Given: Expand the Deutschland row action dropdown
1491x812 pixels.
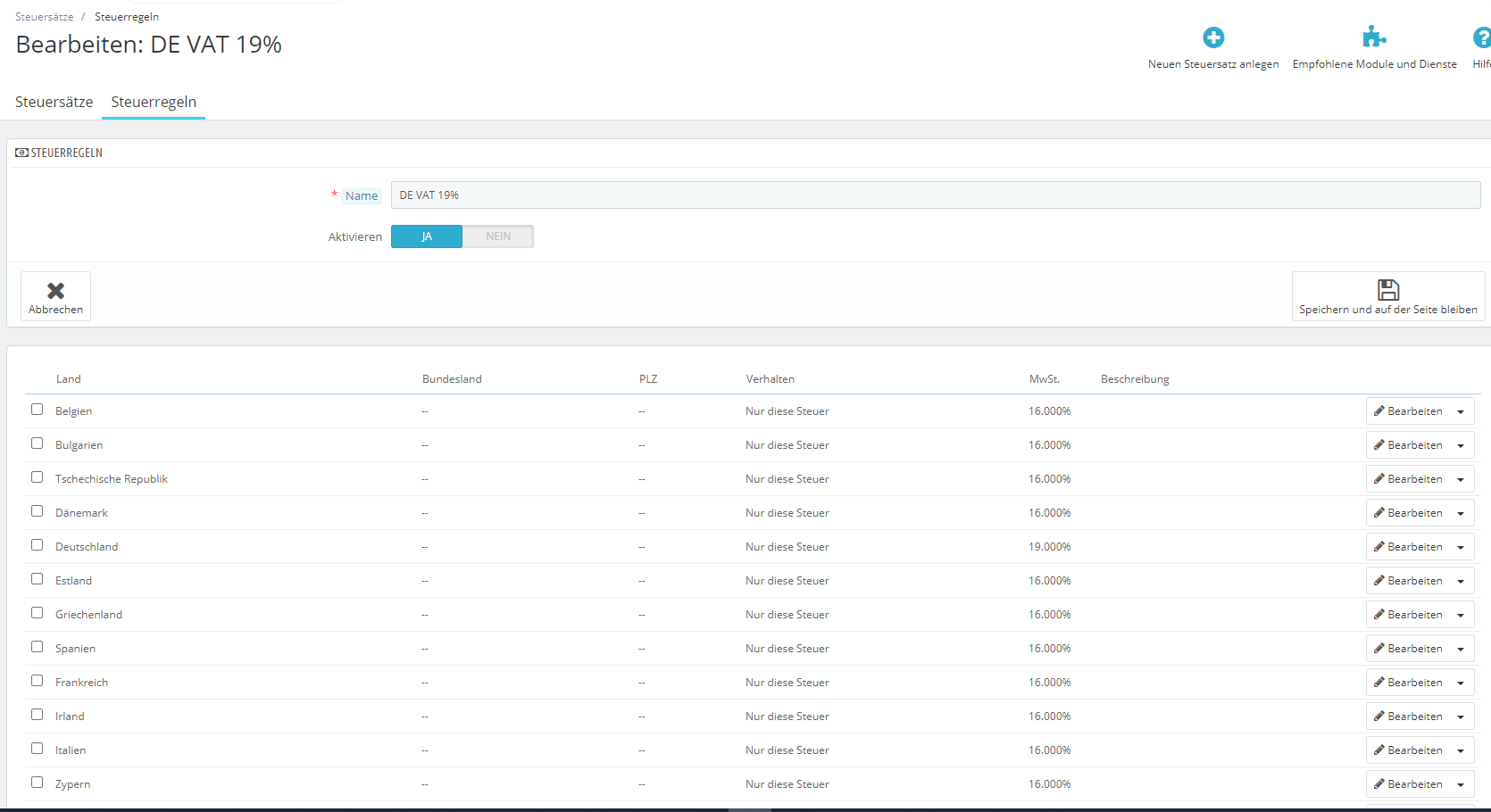Looking at the screenshot, I should click(1461, 547).
